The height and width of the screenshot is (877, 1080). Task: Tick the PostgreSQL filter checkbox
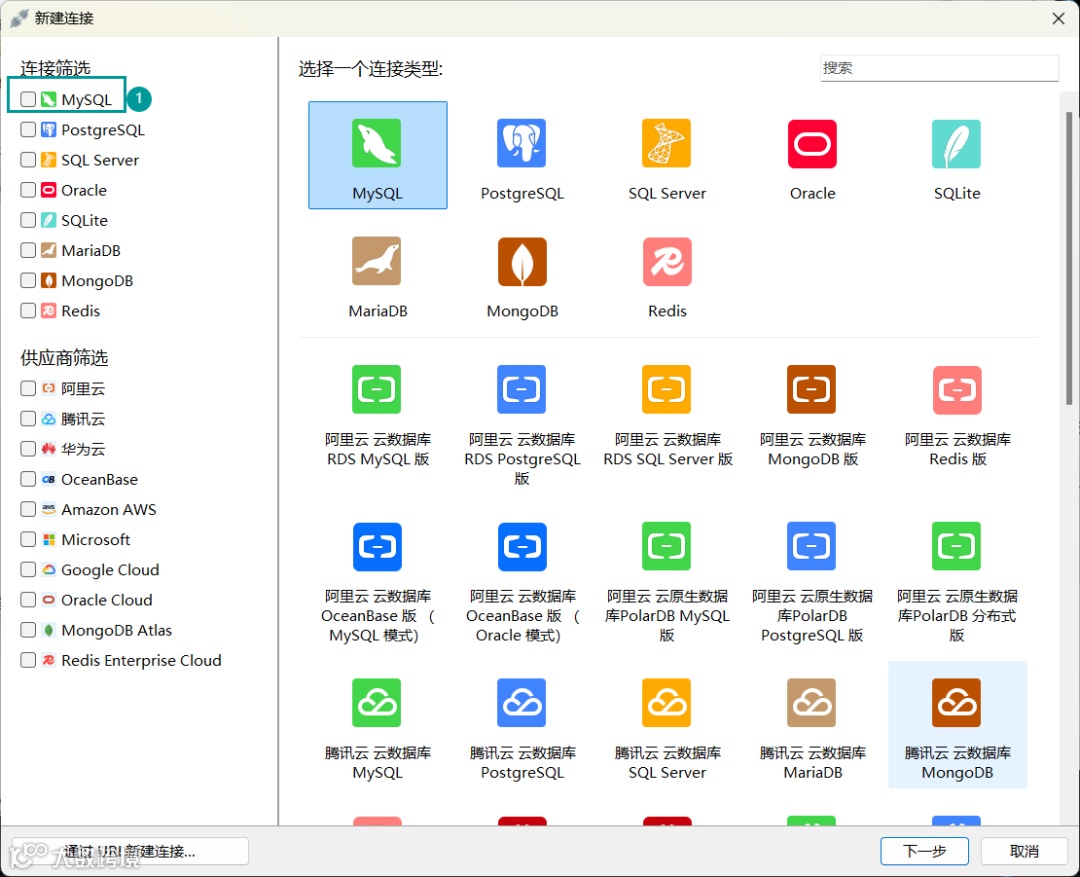click(x=28, y=130)
